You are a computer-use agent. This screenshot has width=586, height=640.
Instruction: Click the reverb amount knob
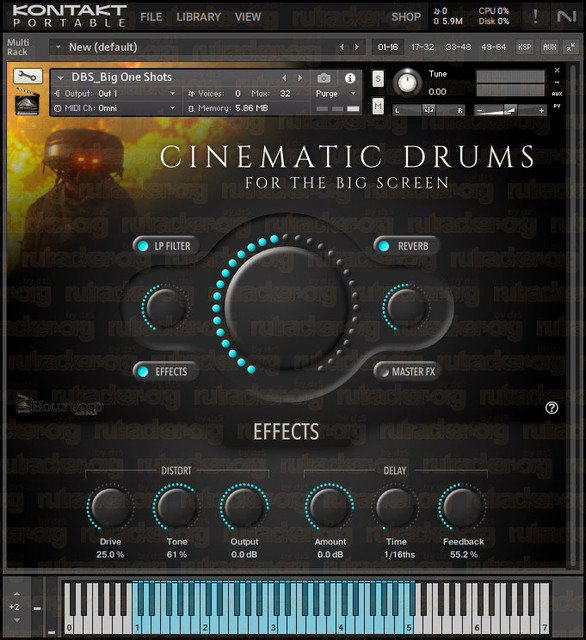point(406,307)
